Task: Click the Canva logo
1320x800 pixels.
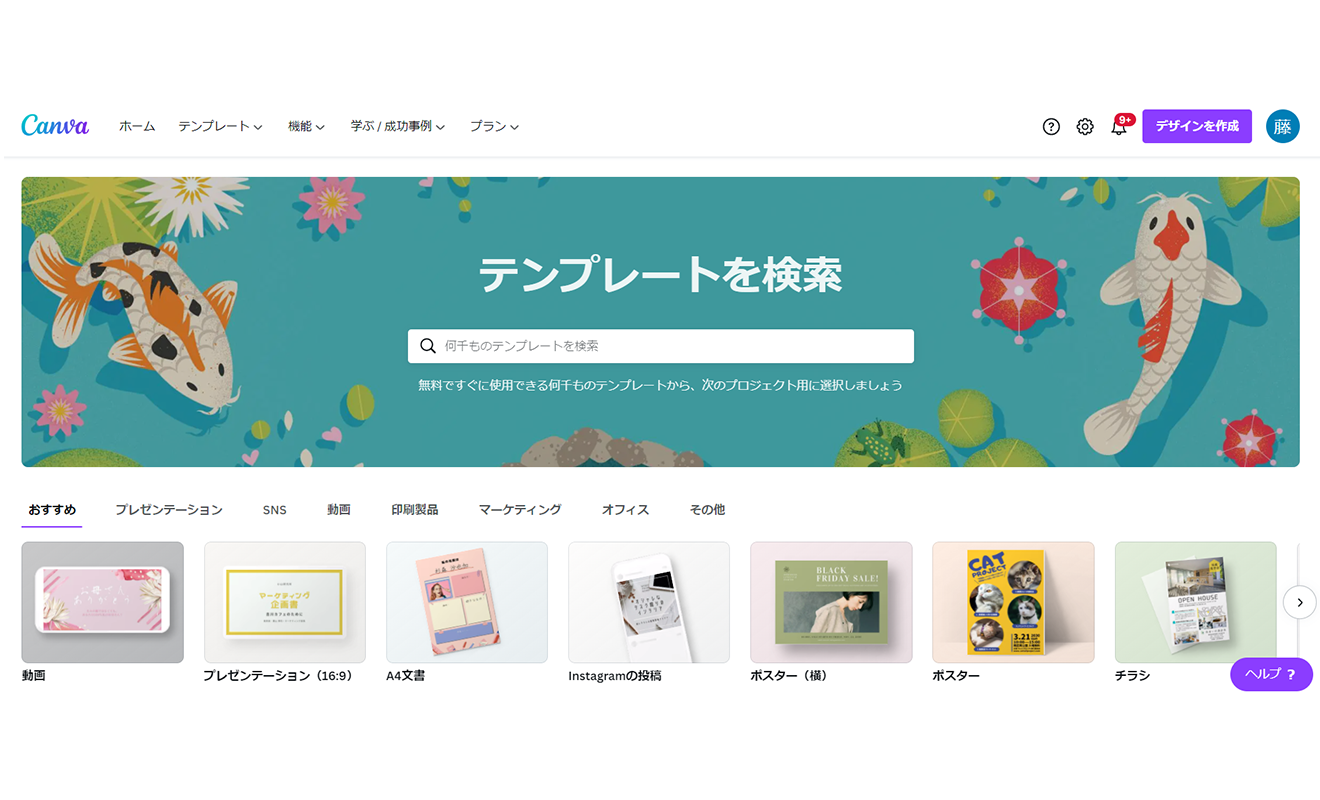Action: pyautogui.click(x=55, y=125)
